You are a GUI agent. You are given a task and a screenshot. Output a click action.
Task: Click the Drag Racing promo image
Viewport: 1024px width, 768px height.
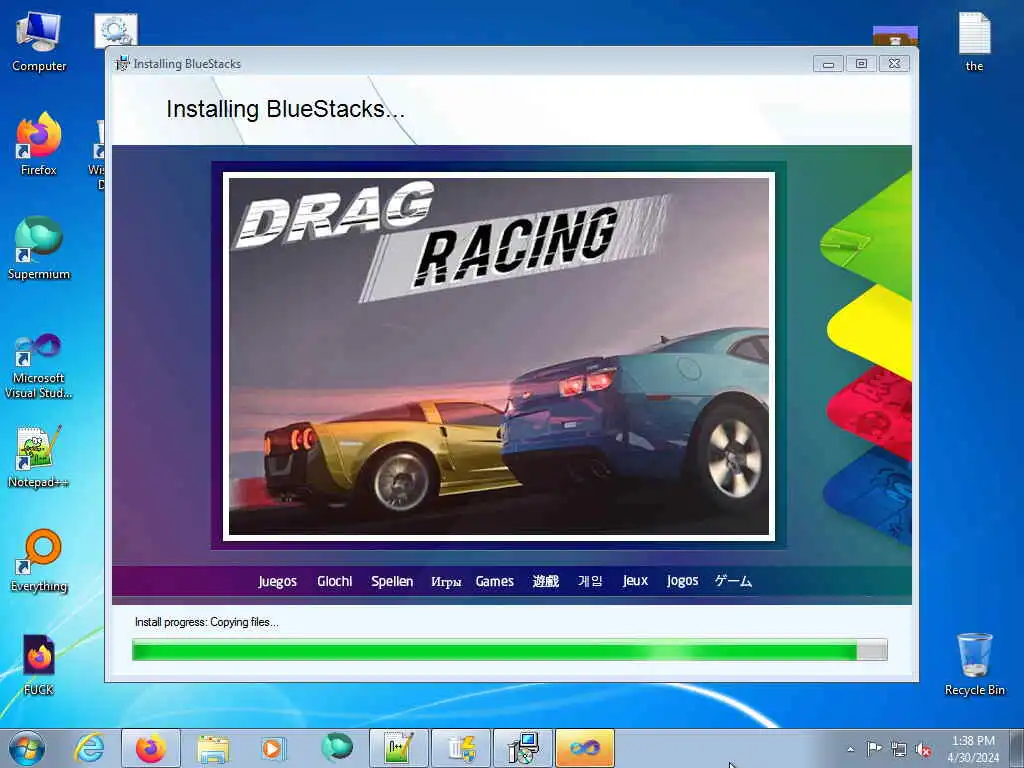point(499,357)
